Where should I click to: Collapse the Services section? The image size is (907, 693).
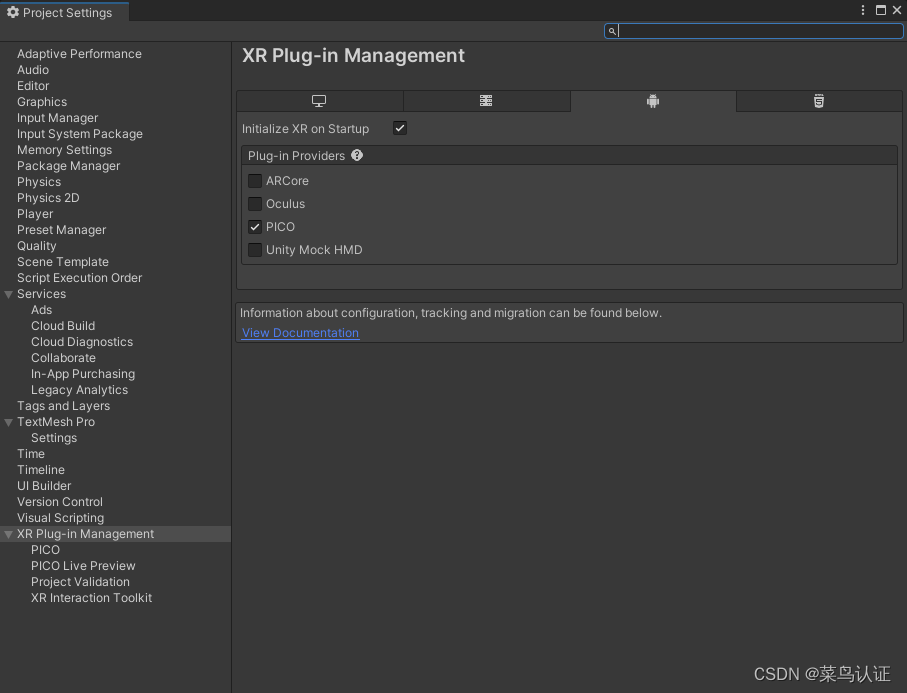[9, 294]
